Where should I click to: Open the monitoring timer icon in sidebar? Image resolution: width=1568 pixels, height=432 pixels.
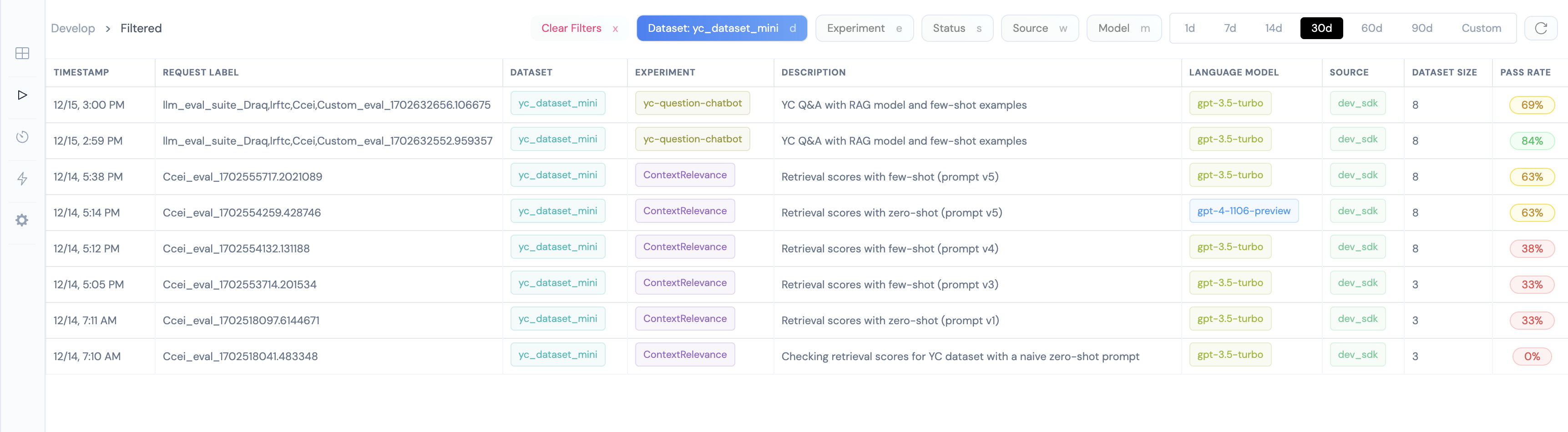pos(22,136)
